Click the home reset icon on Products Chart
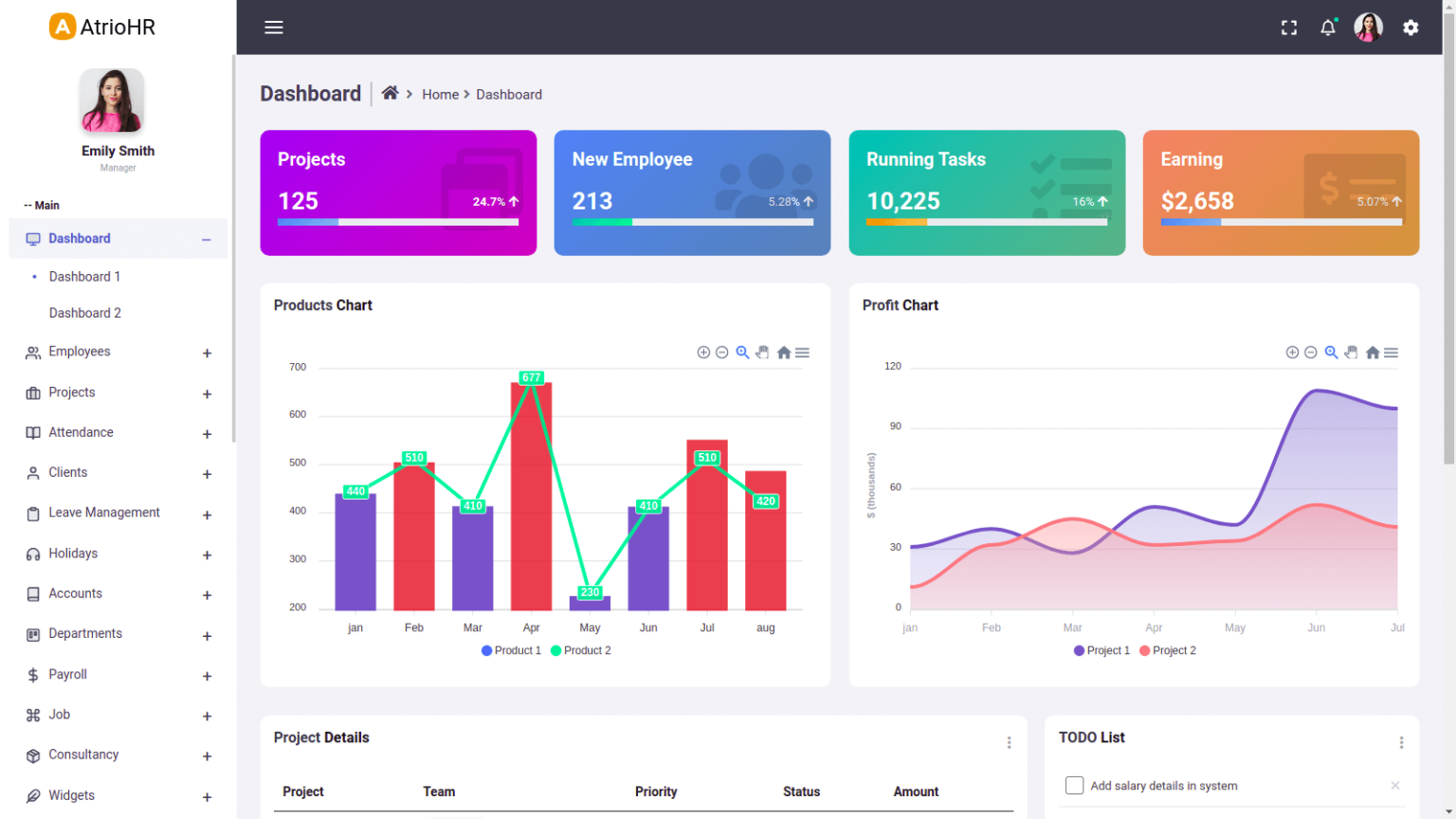The height and width of the screenshot is (819, 1456). 783,352
